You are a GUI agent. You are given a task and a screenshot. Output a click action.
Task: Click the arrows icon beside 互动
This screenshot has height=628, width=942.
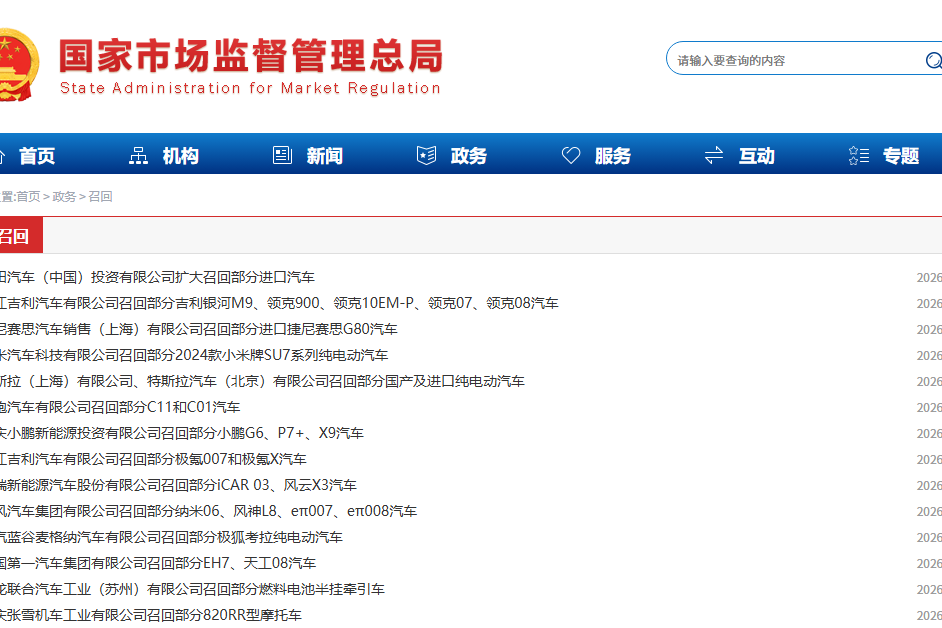714,156
